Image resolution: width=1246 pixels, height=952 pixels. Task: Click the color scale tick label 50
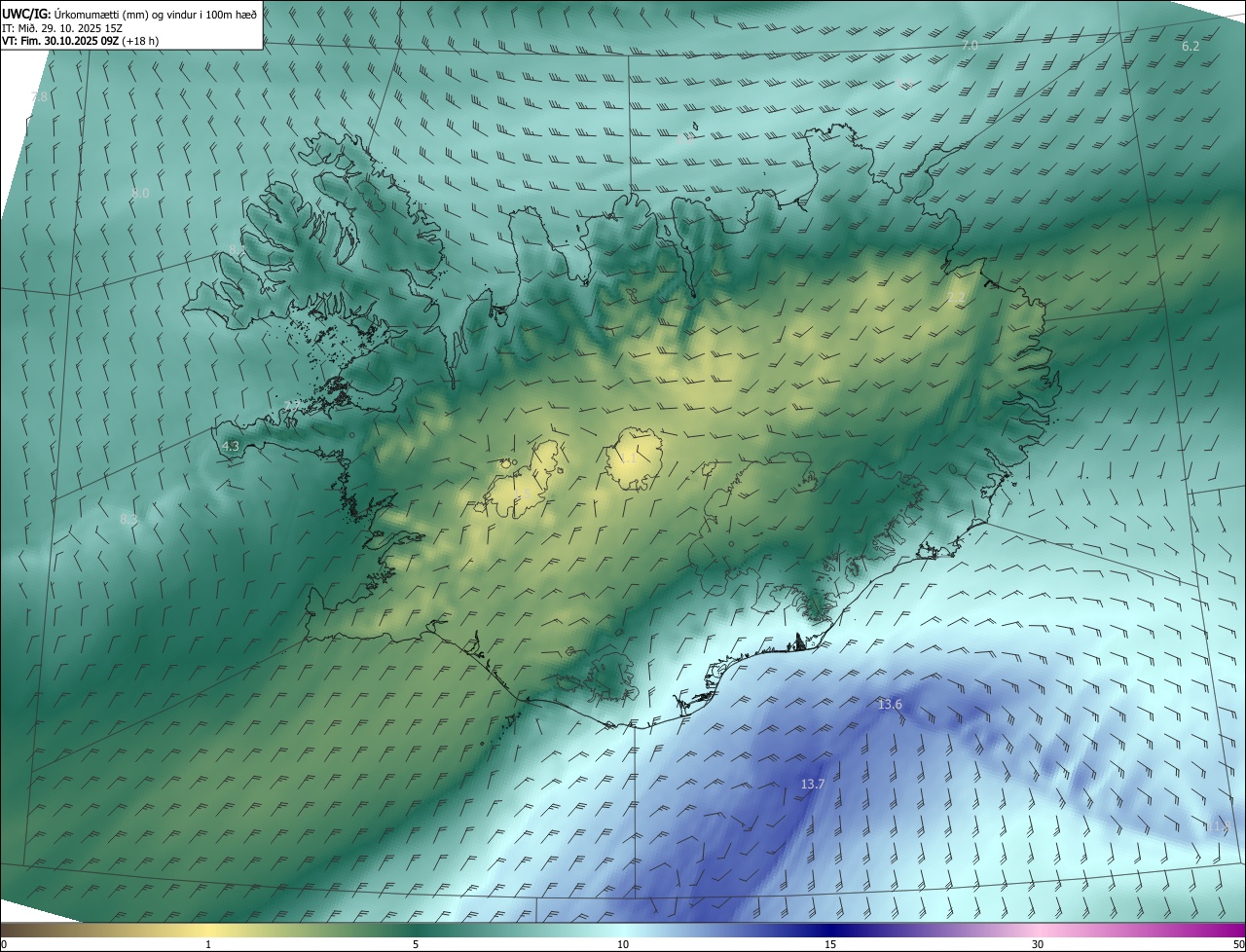[x=1238, y=944]
